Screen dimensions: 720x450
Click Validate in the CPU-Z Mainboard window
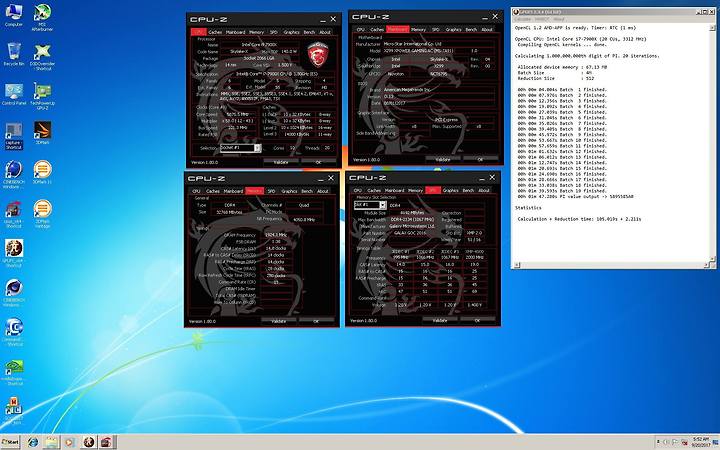(443, 159)
